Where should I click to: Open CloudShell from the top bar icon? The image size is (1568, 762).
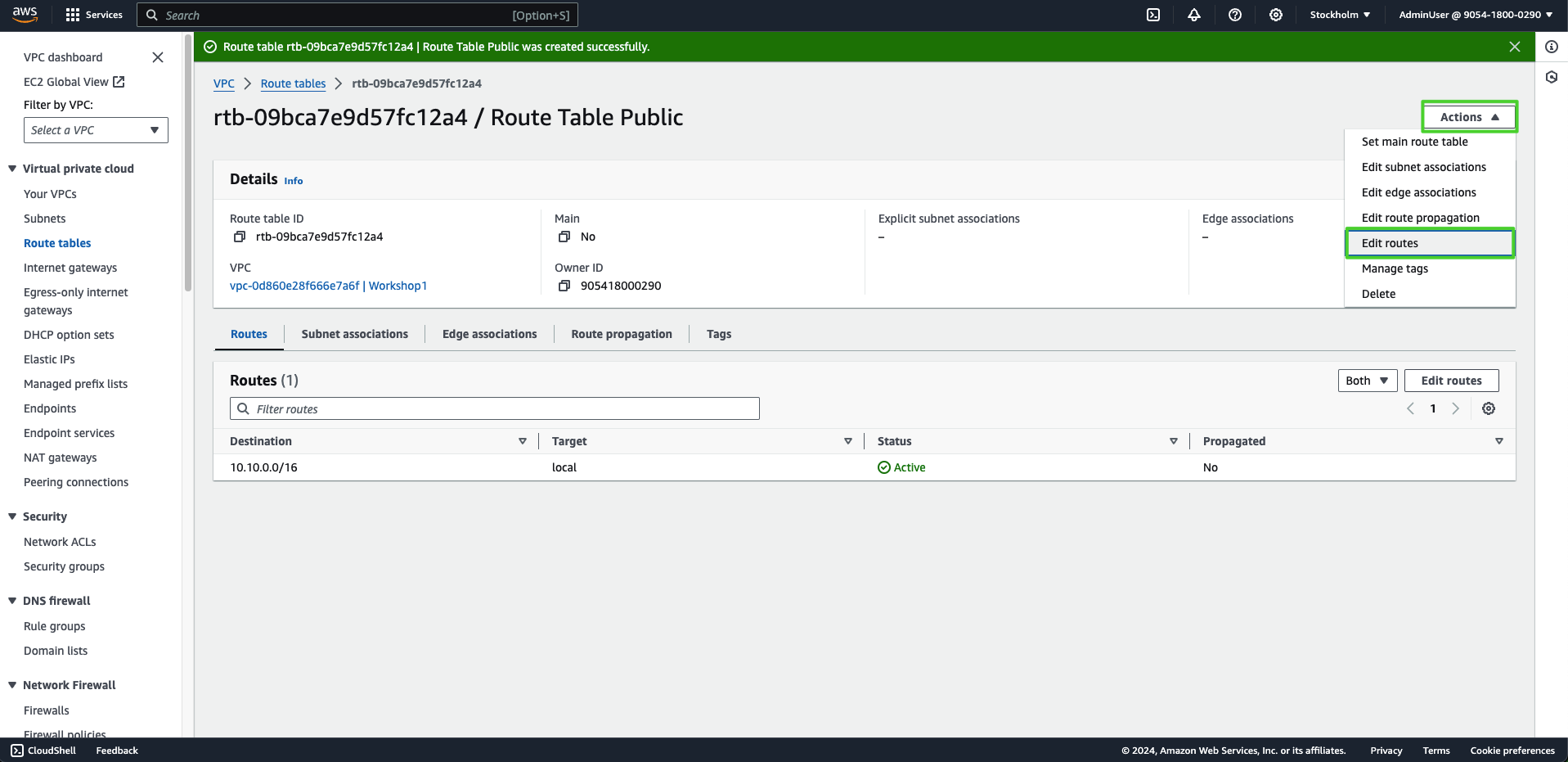(1153, 15)
